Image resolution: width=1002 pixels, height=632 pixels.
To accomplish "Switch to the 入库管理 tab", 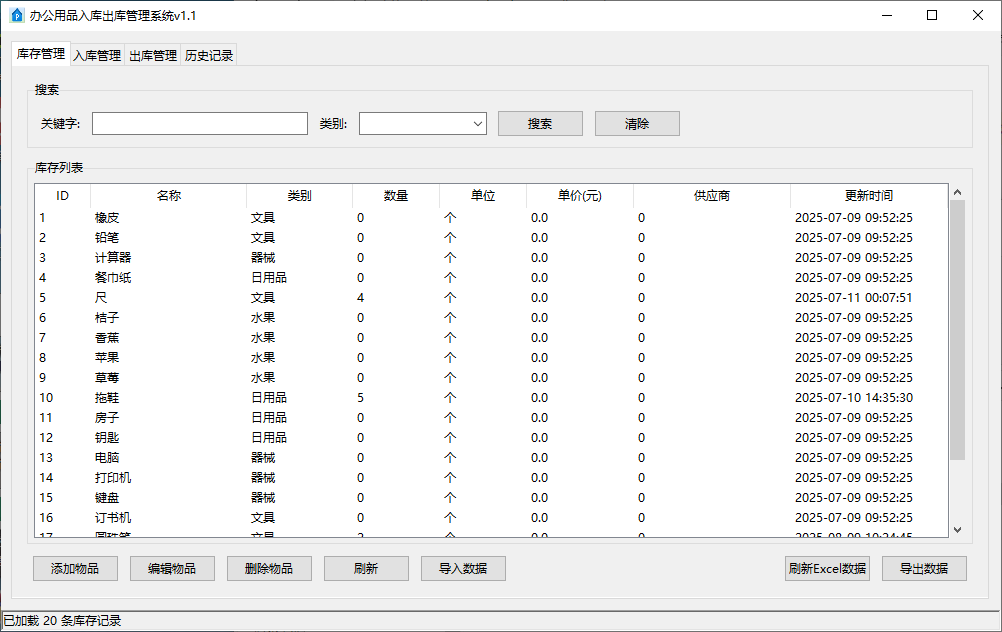I will point(97,56).
